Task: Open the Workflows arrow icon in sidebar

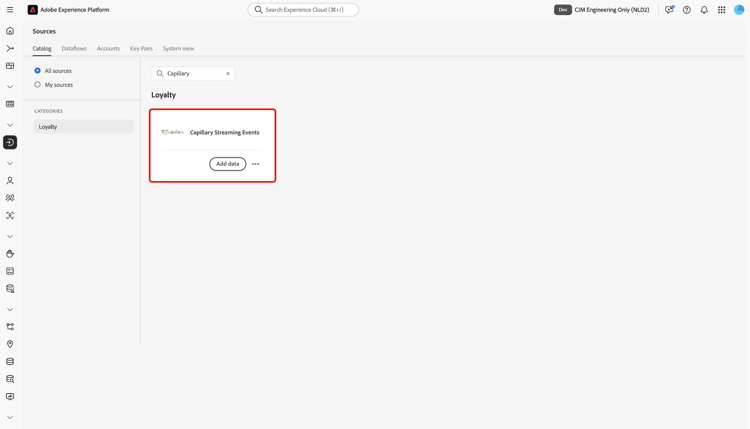Action: coord(10,48)
